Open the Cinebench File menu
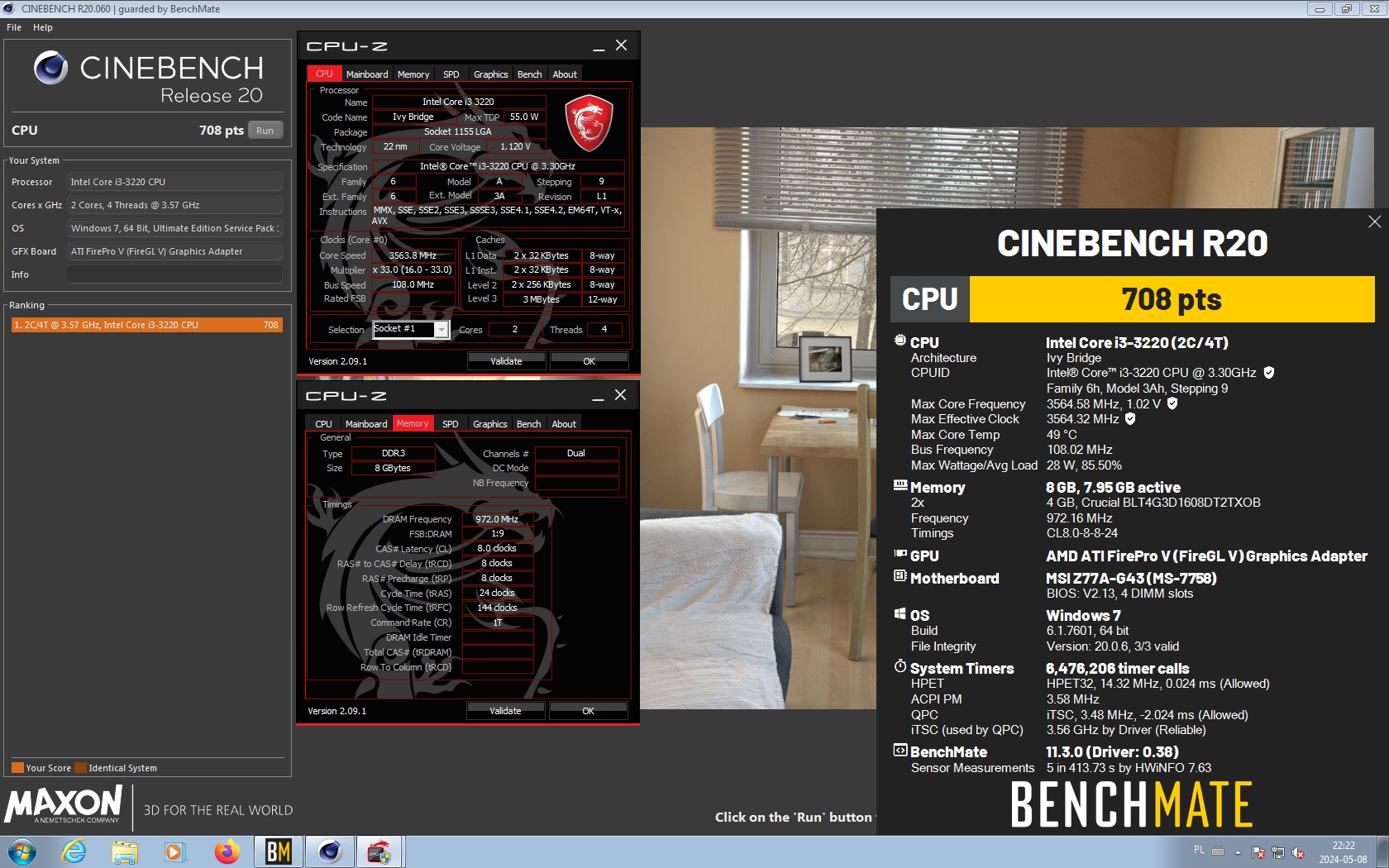The height and width of the screenshot is (868, 1389). pyautogui.click(x=14, y=27)
